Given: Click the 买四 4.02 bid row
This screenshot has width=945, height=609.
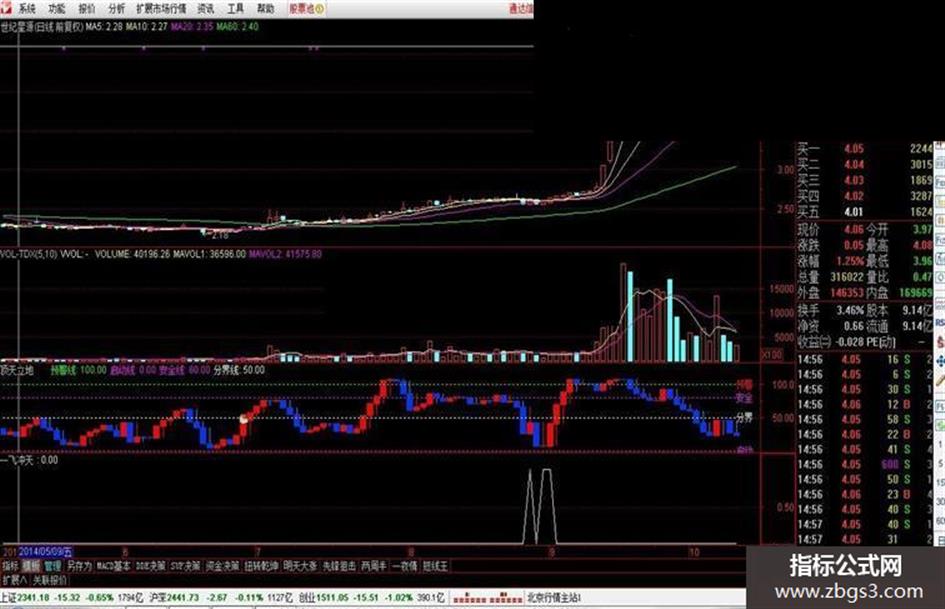Looking at the screenshot, I should (864, 196).
